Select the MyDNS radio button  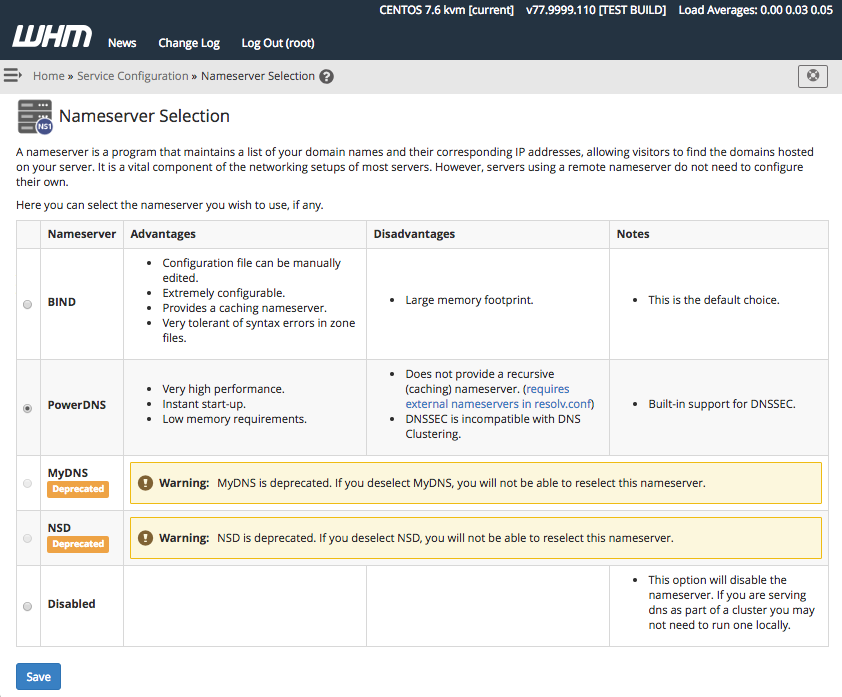(27, 483)
